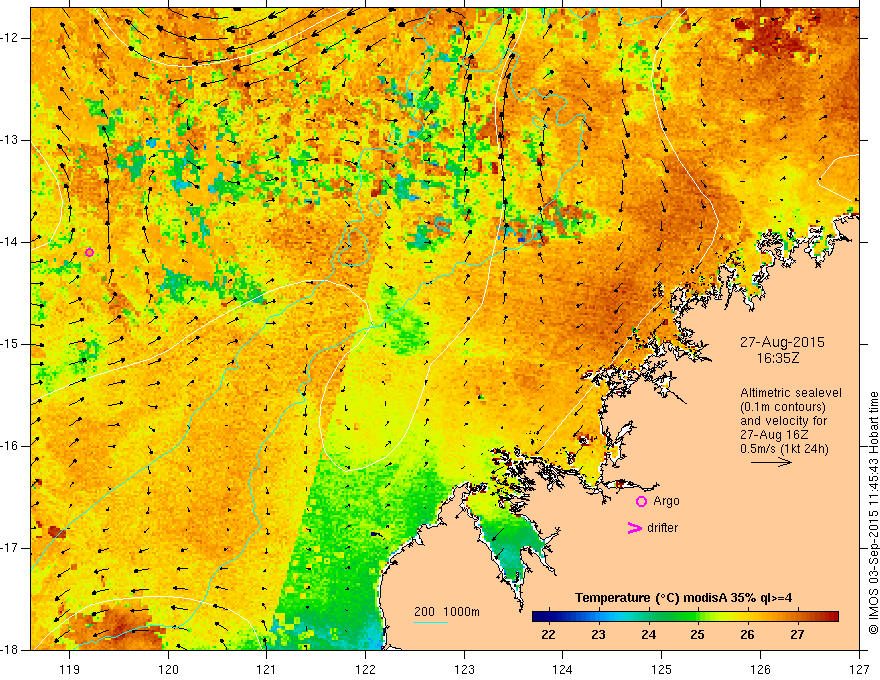Click the dark red end of temperature color bar
Image resolution: width=880 pixels, height=680 pixels.
pos(833,617)
